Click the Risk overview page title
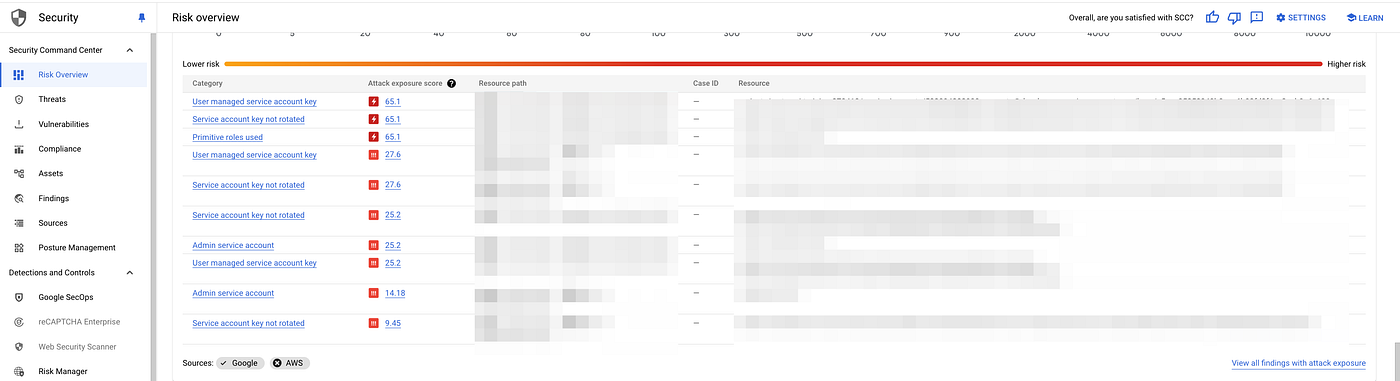The width and height of the screenshot is (1400, 381). click(x=205, y=18)
